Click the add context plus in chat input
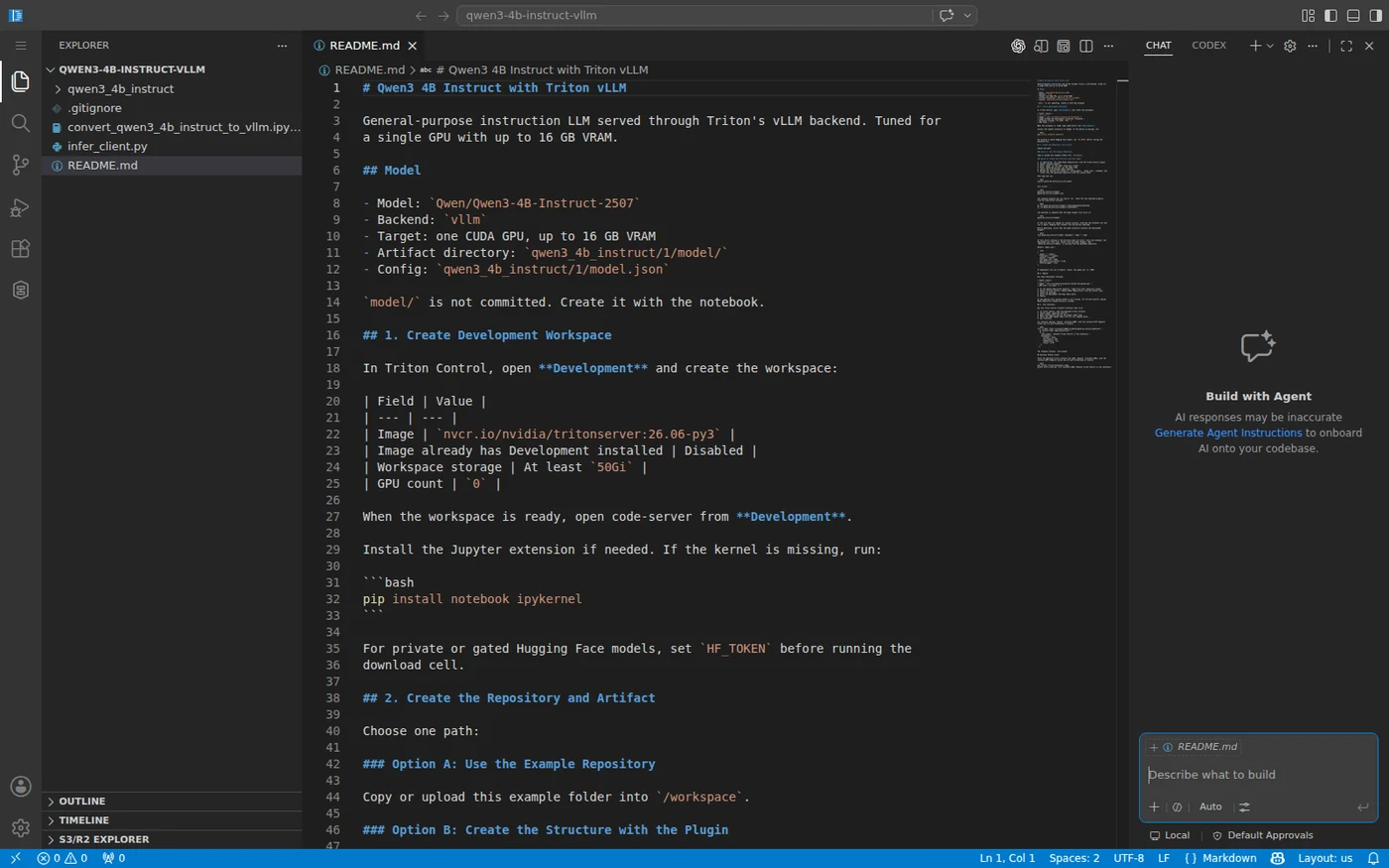Screen dimensions: 1389x868 point(1154,806)
